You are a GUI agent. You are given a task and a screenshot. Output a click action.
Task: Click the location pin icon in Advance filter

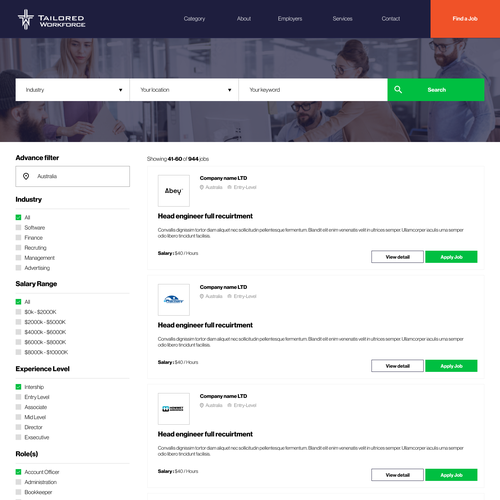26,176
